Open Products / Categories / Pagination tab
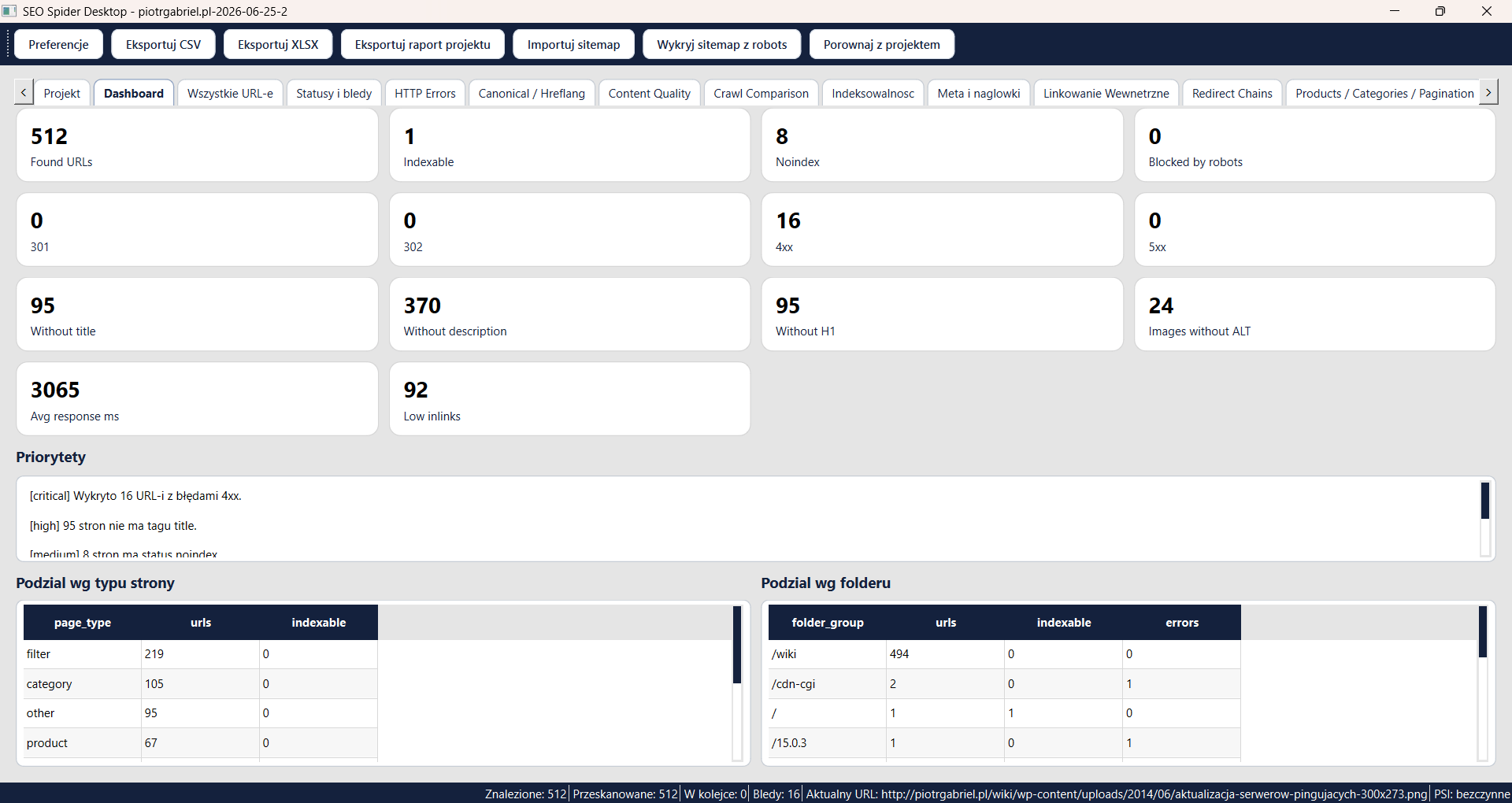This screenshot has width=1512, height=803. click(1384, 93)
